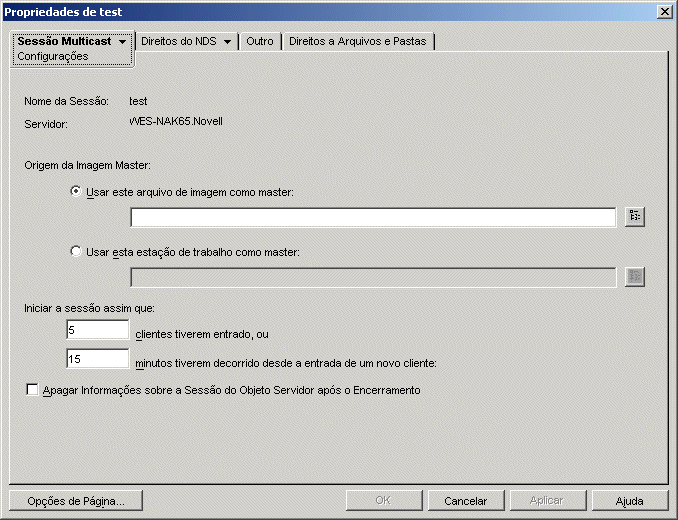The height and width of the screenshot is (520, 678).
Task: Switch to the Outro tab
Action: (260, 41)
